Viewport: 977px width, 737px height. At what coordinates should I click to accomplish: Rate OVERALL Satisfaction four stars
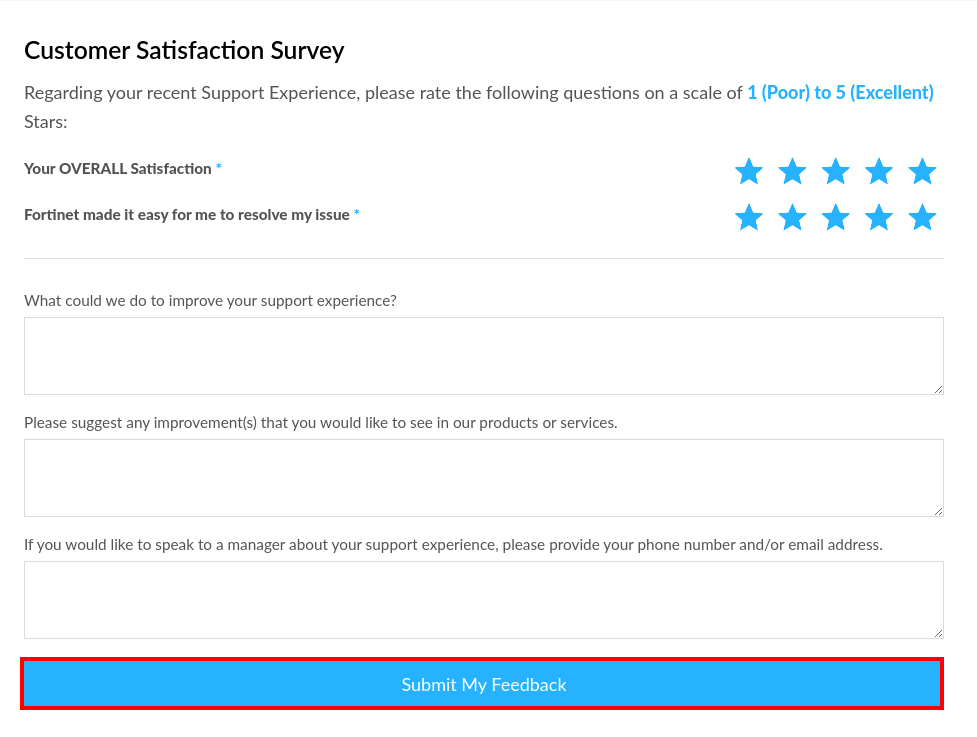[x=879, y=171]
